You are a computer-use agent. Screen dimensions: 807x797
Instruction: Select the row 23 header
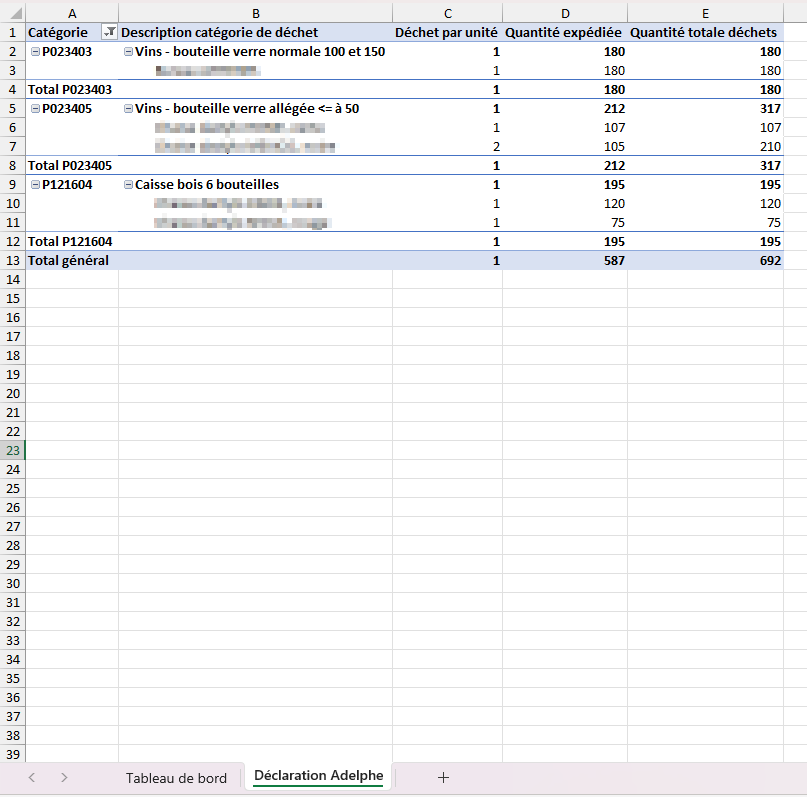click(x=12, y=451)
